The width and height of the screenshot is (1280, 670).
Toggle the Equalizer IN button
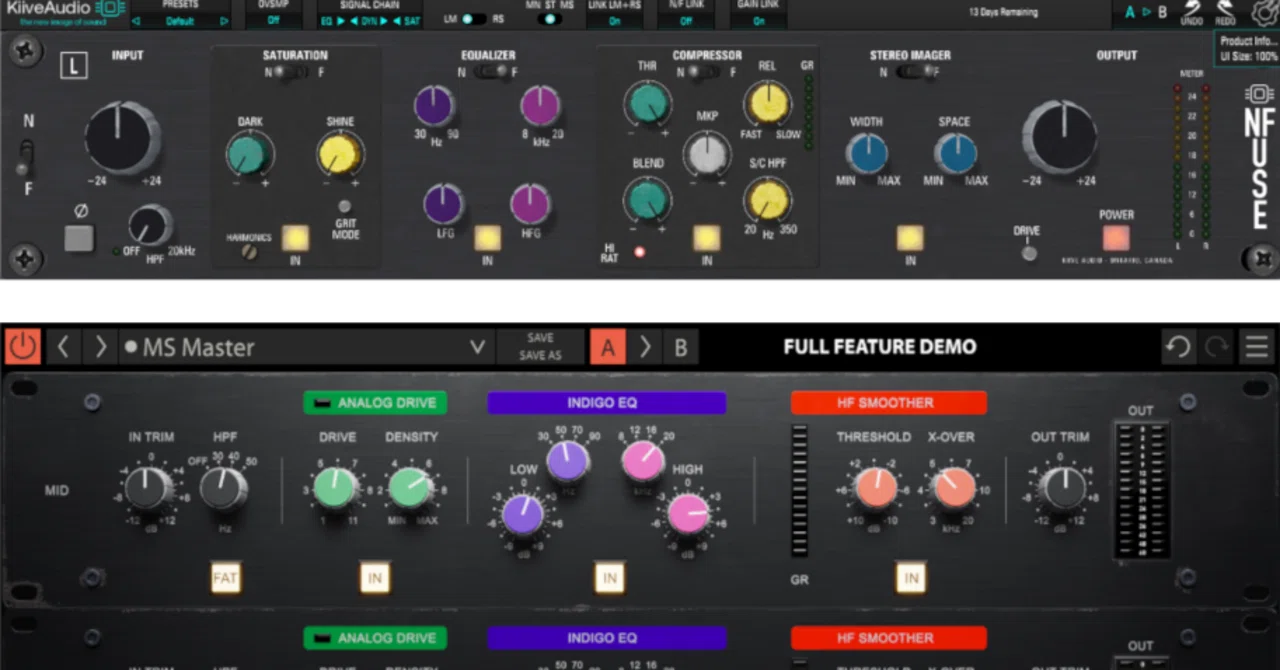[x=487, y=238]
